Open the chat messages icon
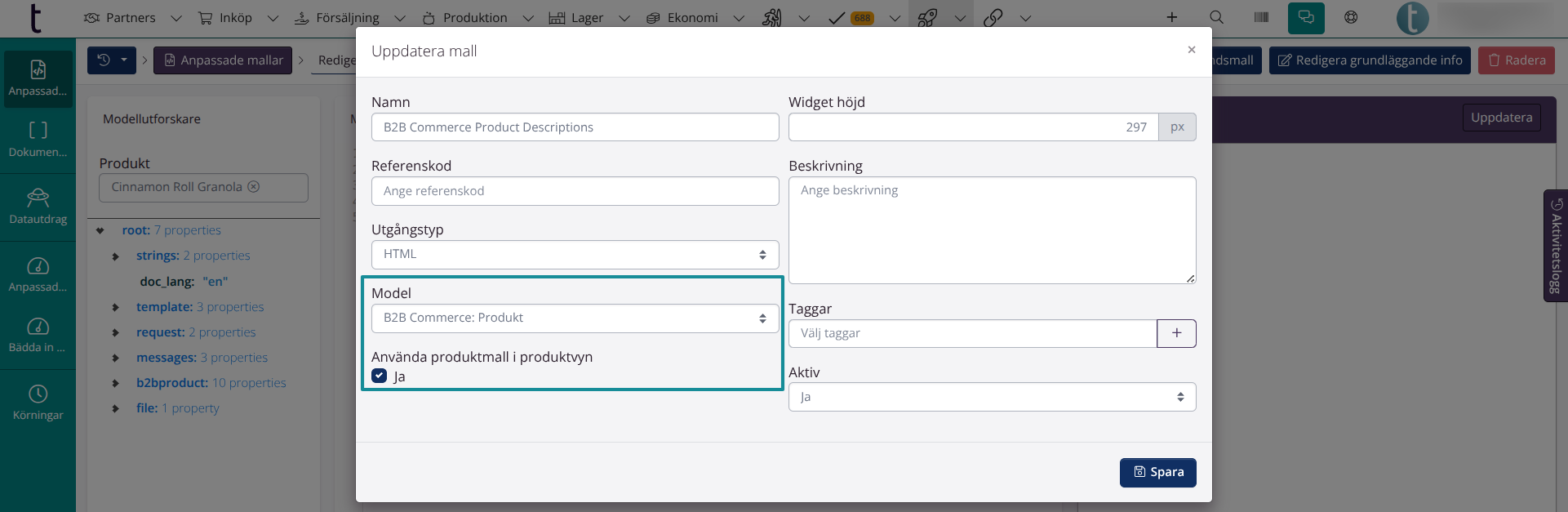 (x=1306, y=17)
